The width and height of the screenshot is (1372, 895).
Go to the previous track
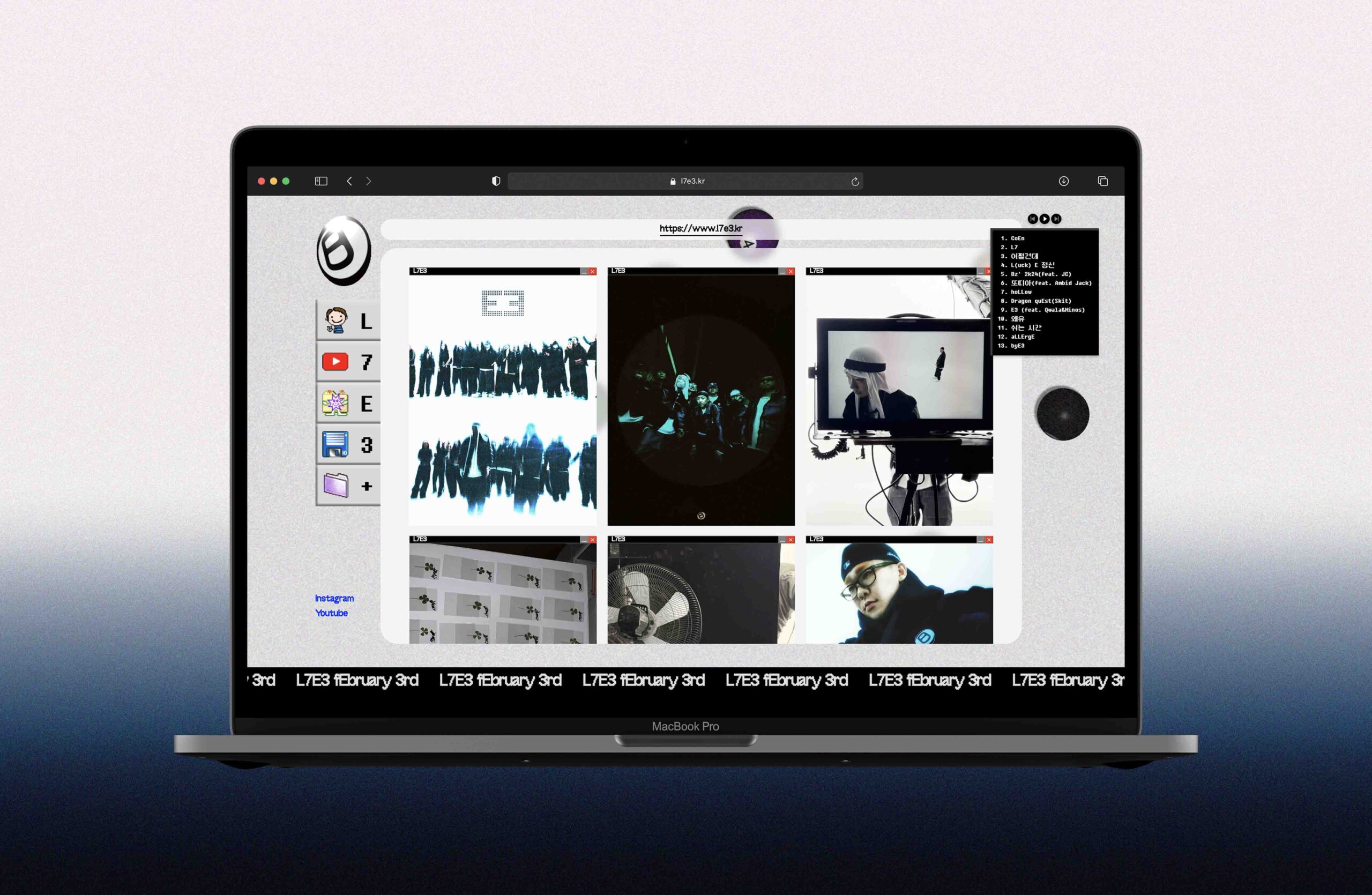[1032, 219]
